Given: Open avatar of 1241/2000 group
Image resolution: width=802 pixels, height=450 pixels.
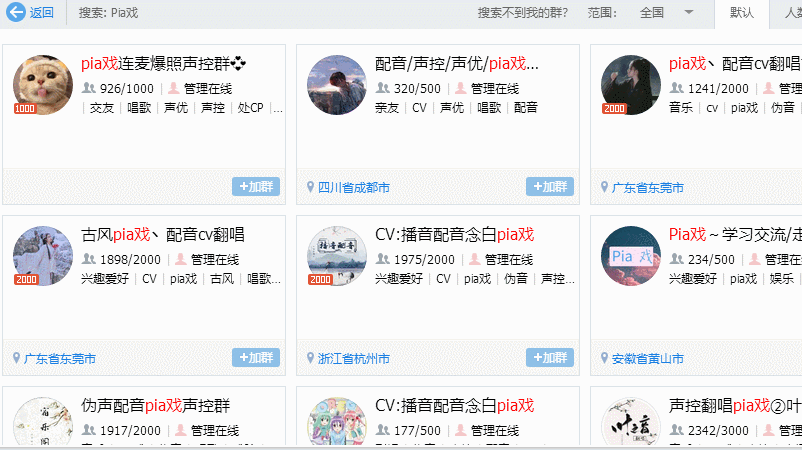Looking at the screenshot, I should [x=631, y=85].
